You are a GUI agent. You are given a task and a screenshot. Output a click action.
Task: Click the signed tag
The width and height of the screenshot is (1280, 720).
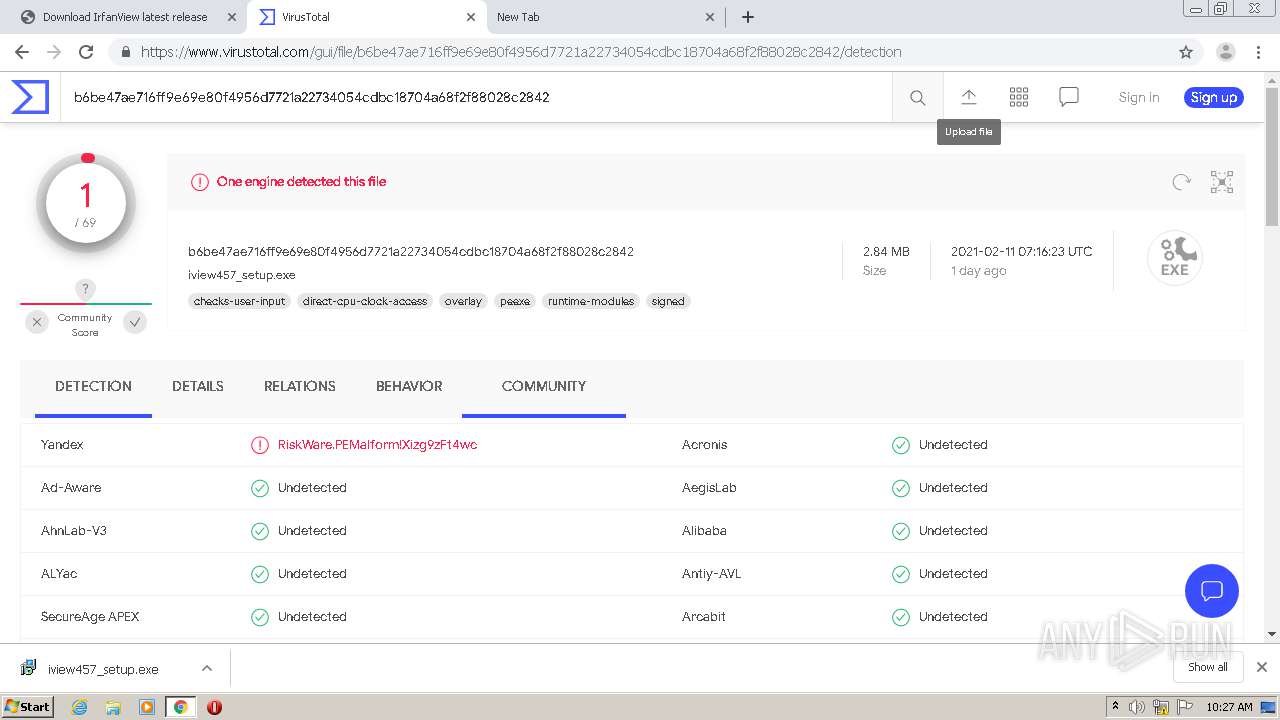pos(668,301)
